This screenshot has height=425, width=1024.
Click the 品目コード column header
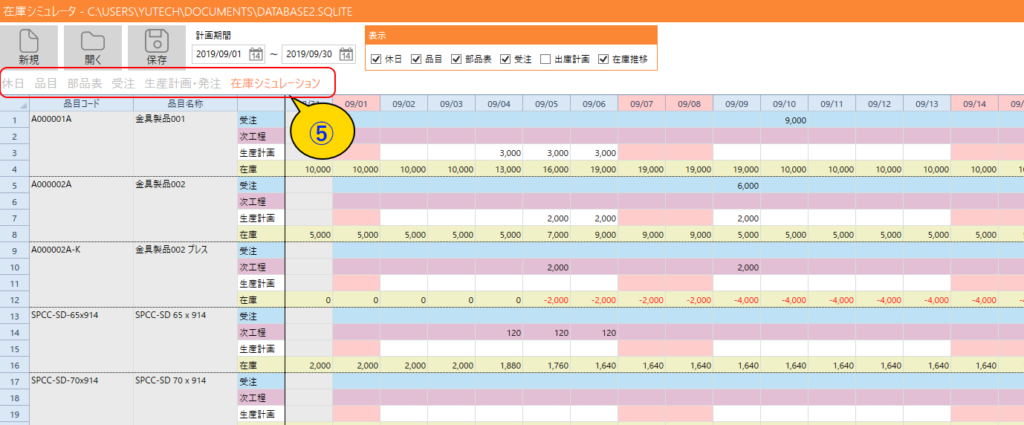[82, 103]
